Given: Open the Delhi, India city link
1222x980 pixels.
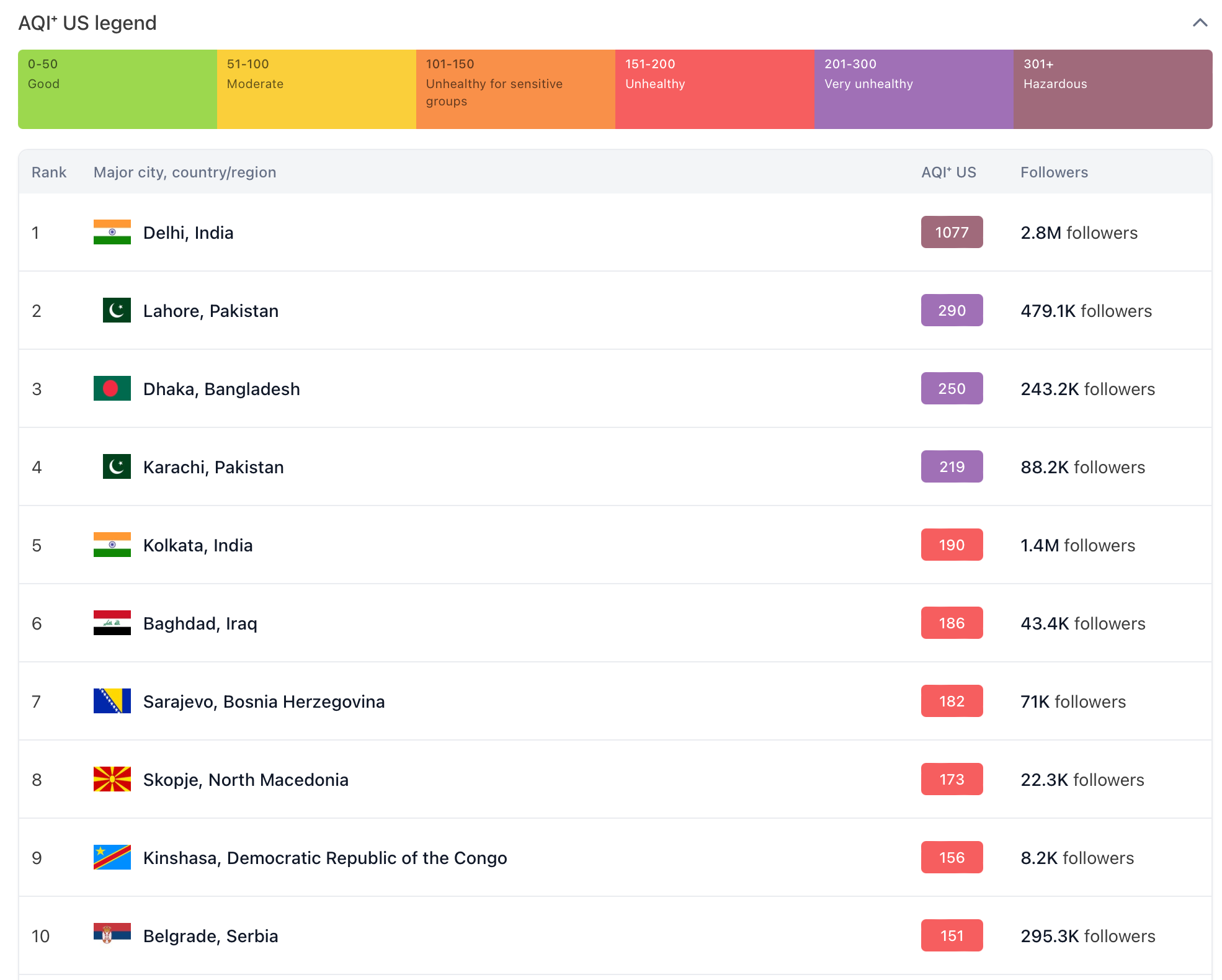Looking at the screenshot, I should click(x=188, y=233).
